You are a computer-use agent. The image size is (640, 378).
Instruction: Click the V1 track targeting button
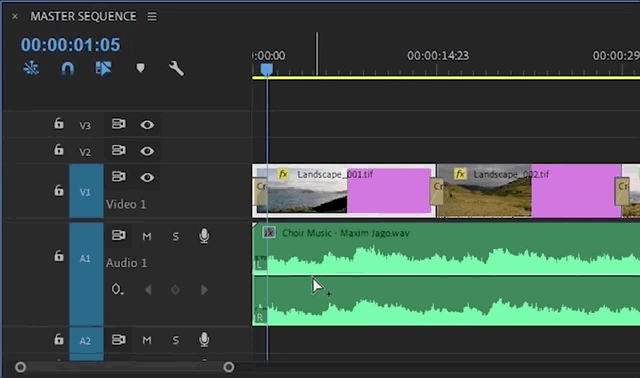point(86,191)
